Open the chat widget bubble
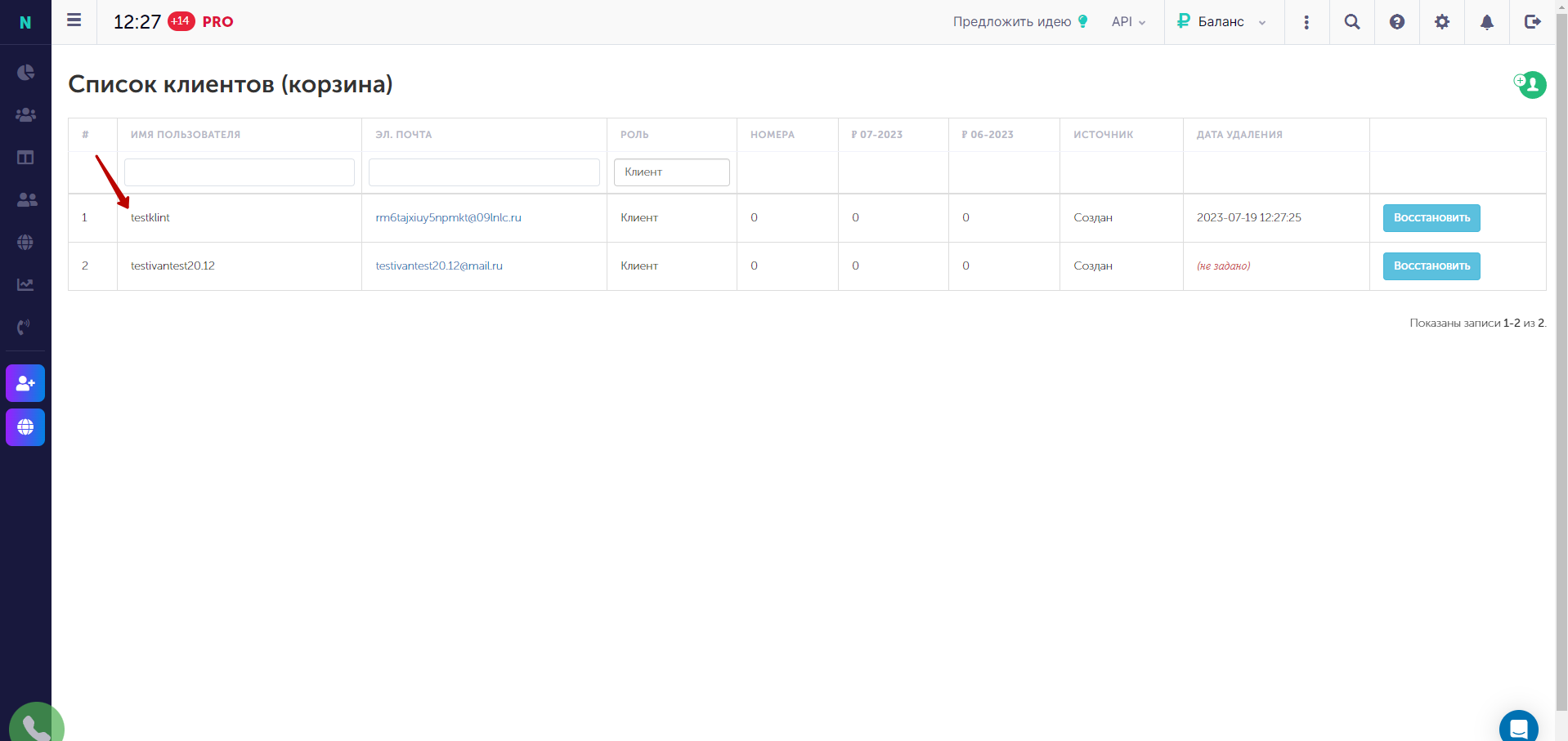 1519,726
